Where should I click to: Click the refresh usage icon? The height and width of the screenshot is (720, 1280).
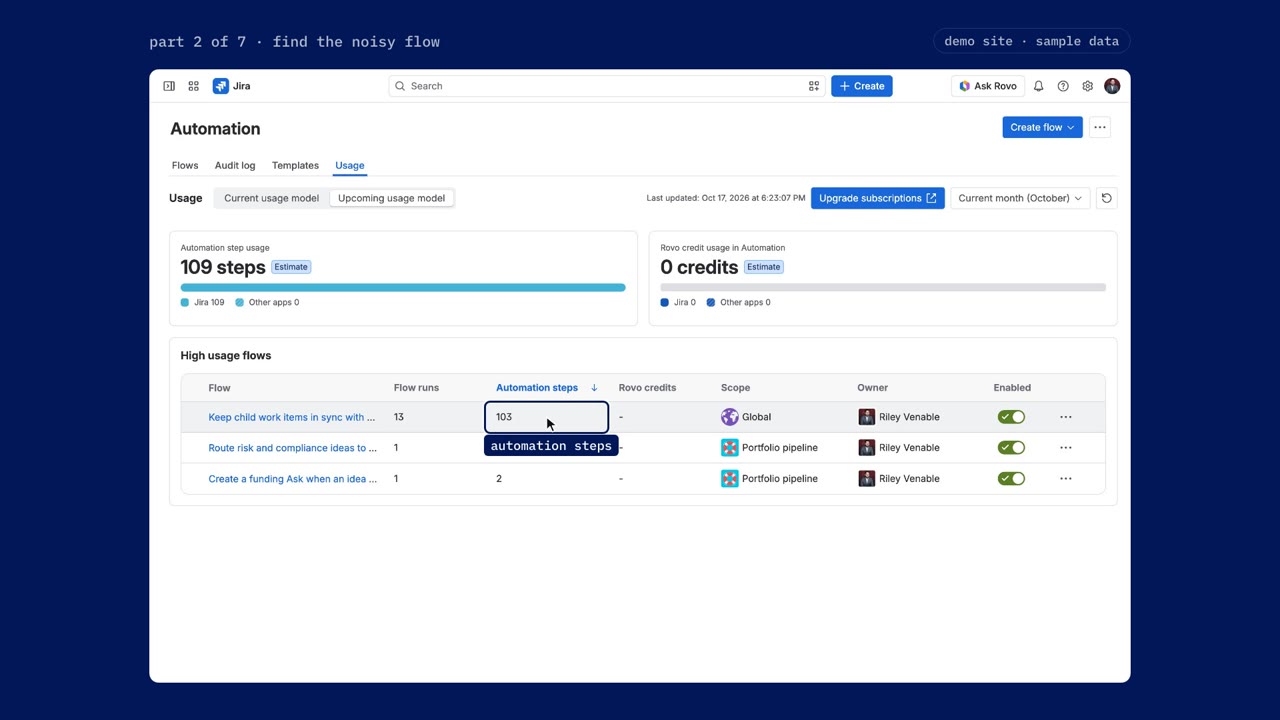tap(1106, 198)
